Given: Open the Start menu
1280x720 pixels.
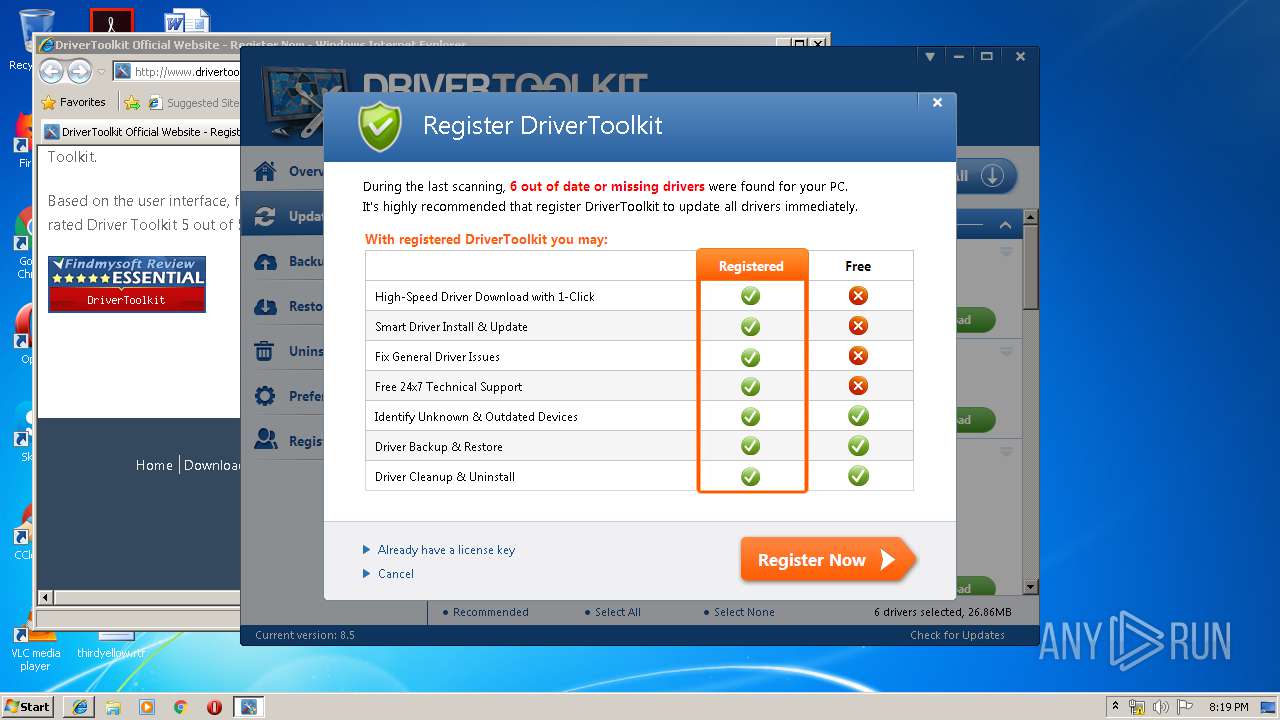Looking at the screenshot, I should coord(28,706).
